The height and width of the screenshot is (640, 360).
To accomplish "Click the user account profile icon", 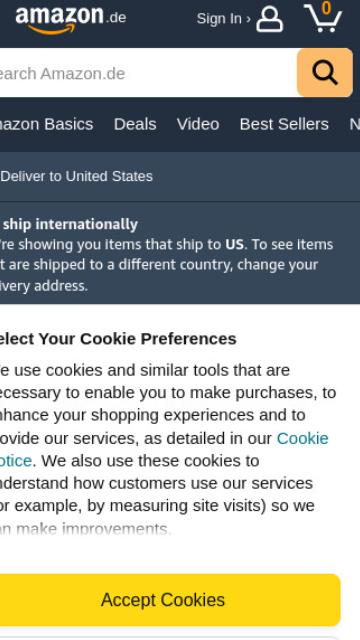I will 269,19.
